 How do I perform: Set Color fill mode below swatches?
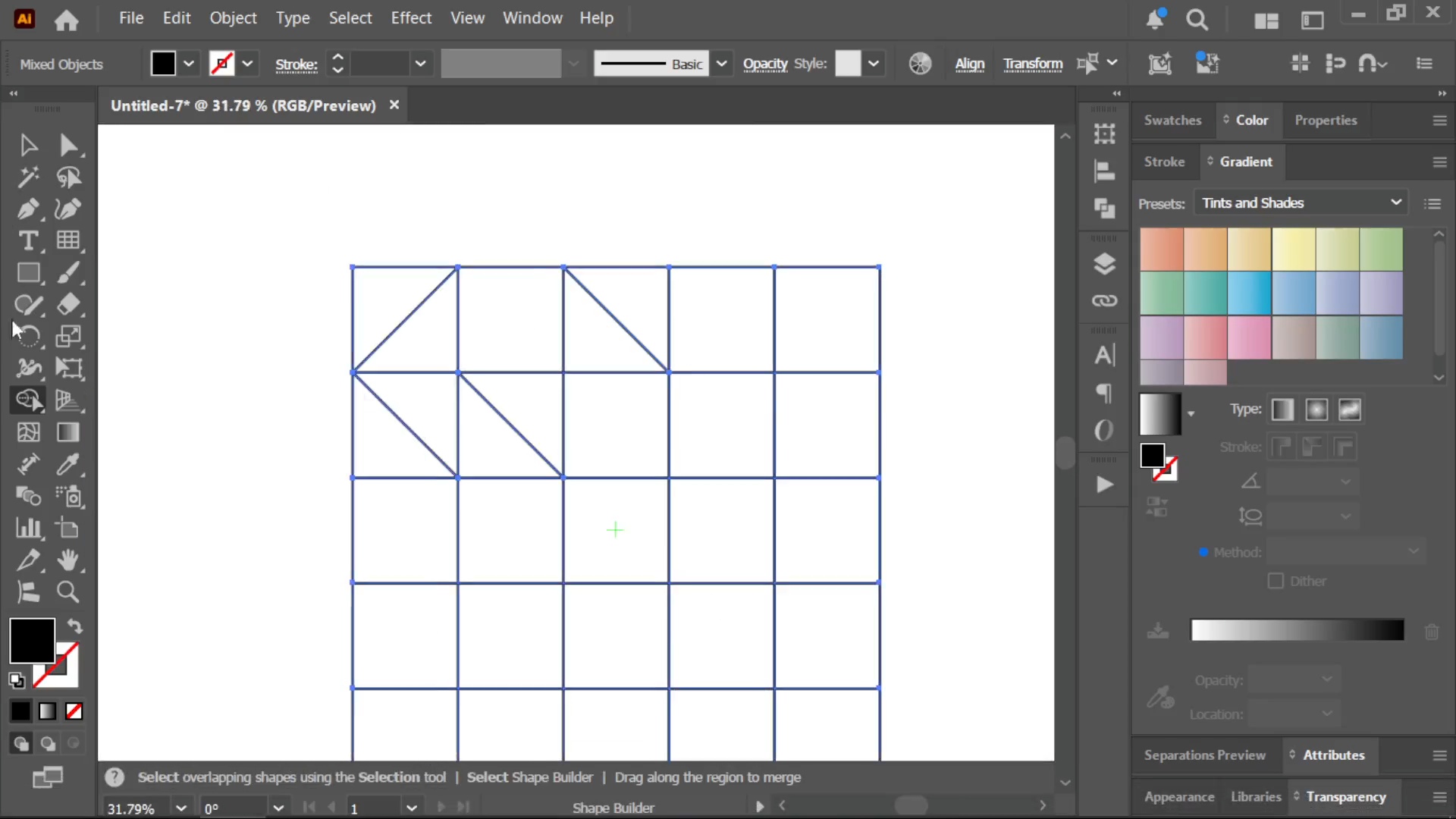pos(20,711)
